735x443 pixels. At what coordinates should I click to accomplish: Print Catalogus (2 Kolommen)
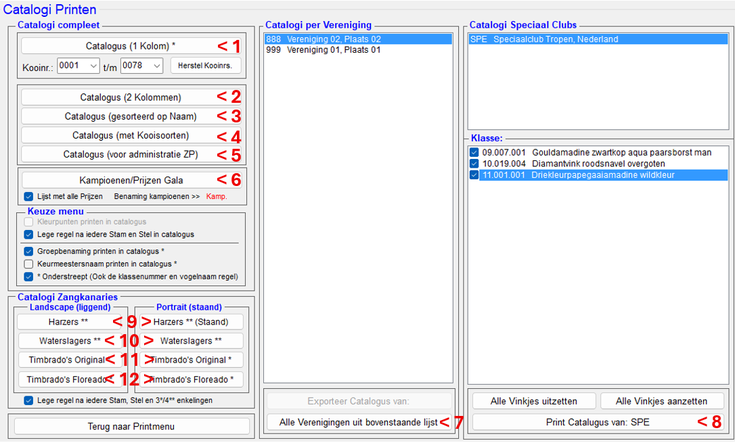click(x=115, y=97)
